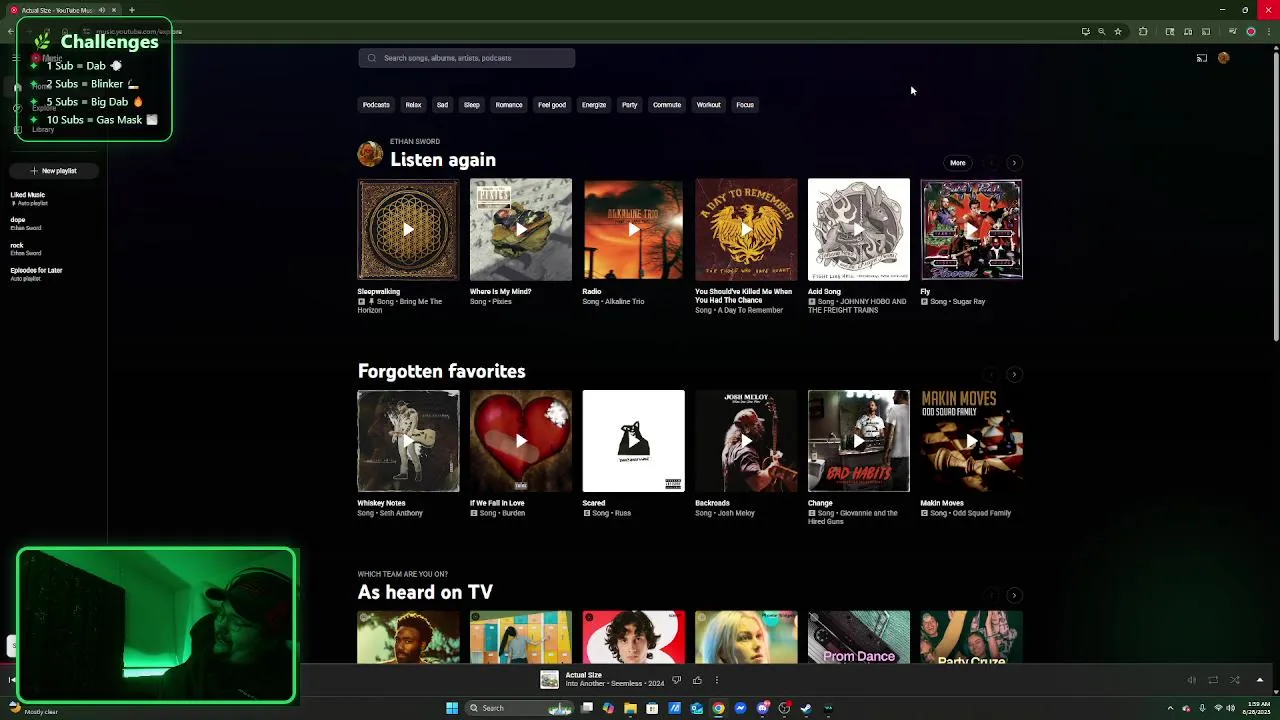Screen dimensions: 1280x720
Task: Open the now-playing album thumbnail
Action: [x=549, y=680]
